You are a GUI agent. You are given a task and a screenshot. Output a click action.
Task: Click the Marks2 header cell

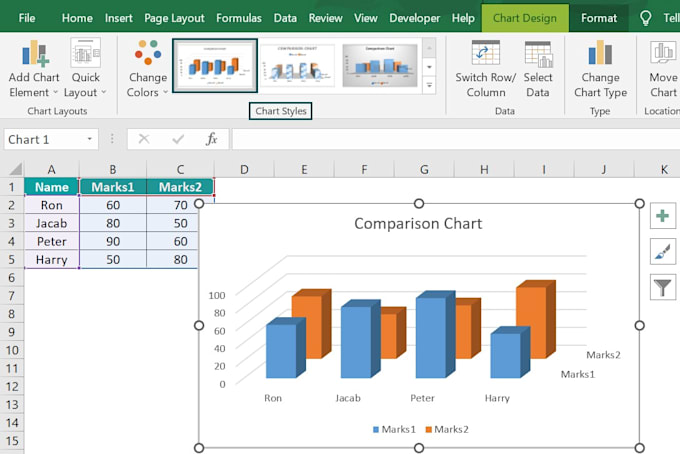coord(180,187)
